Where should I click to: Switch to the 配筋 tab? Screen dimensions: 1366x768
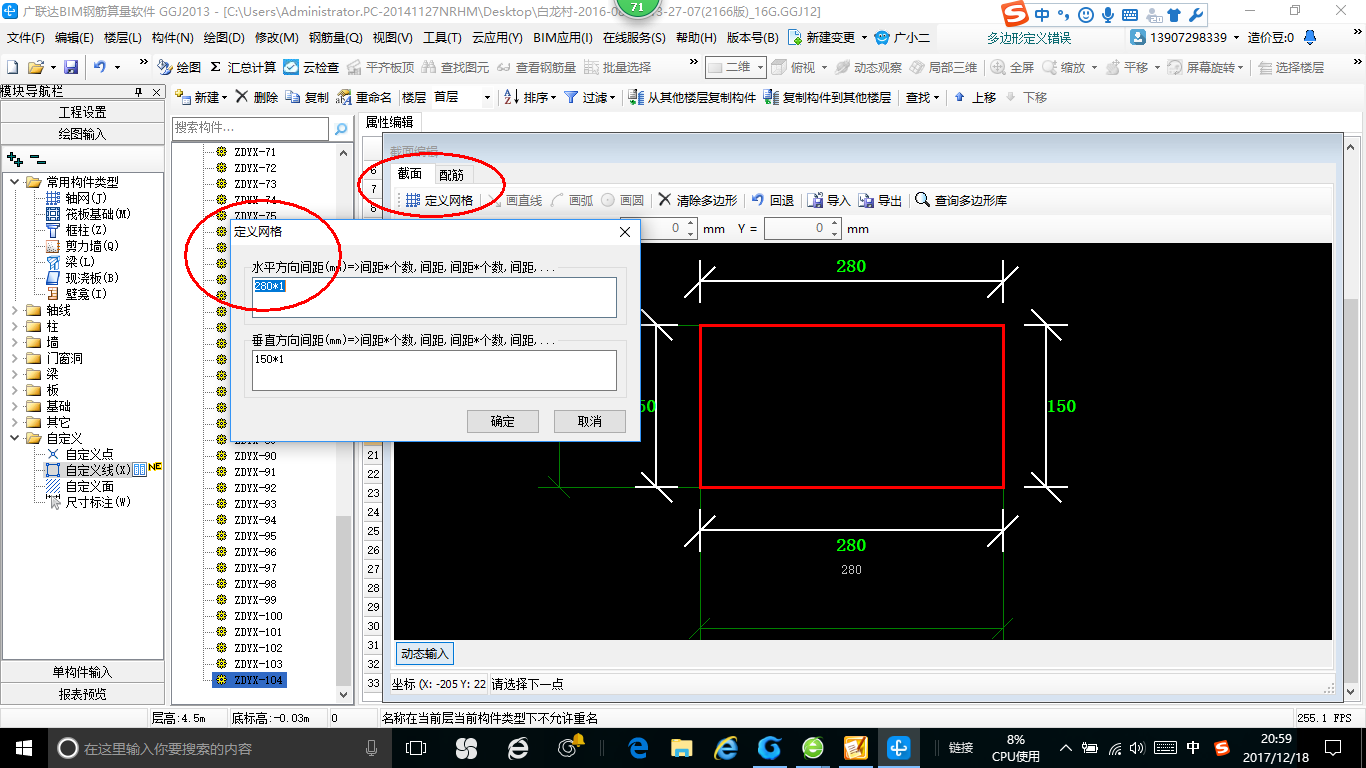pyautogui.click(x=451, y=174)
